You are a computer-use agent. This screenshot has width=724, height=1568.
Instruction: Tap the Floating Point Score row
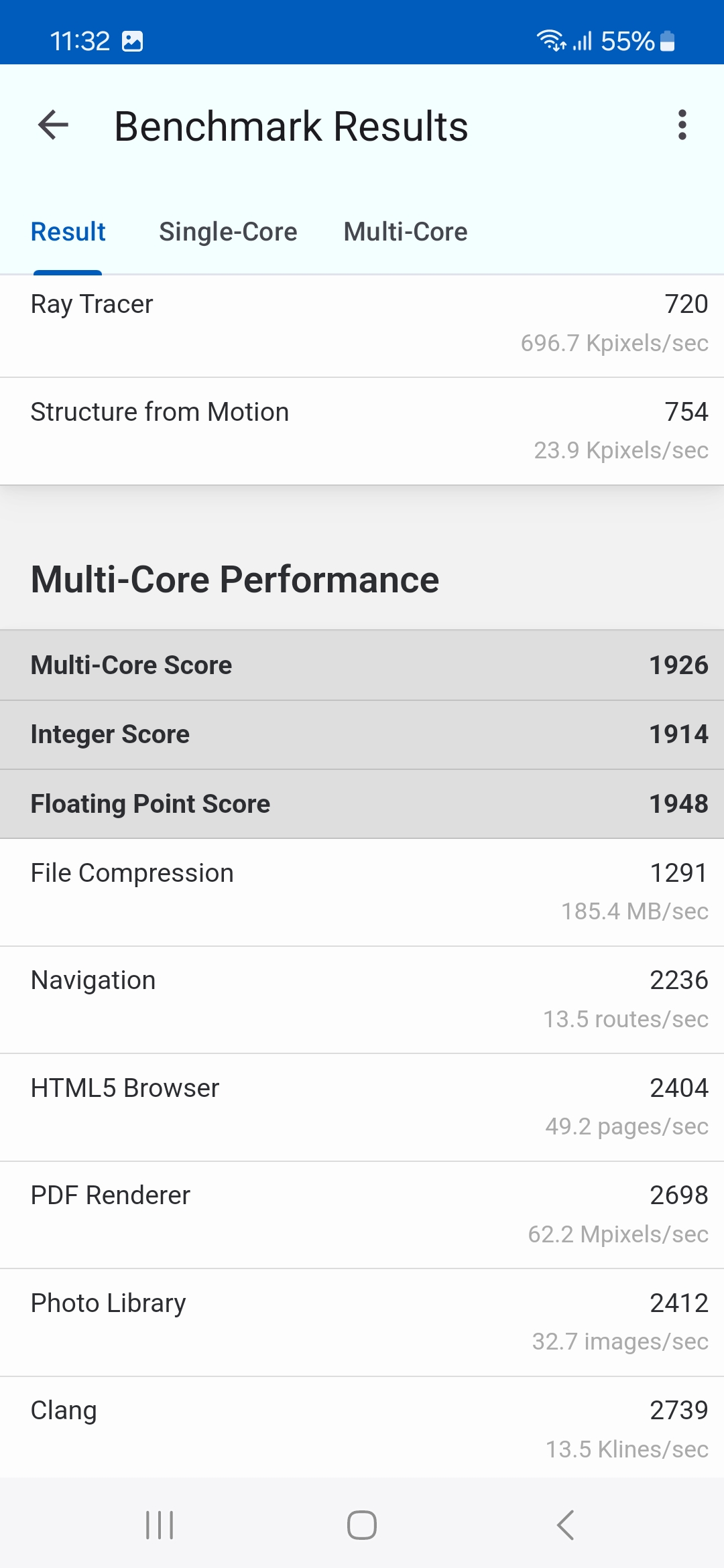(362, 804)
